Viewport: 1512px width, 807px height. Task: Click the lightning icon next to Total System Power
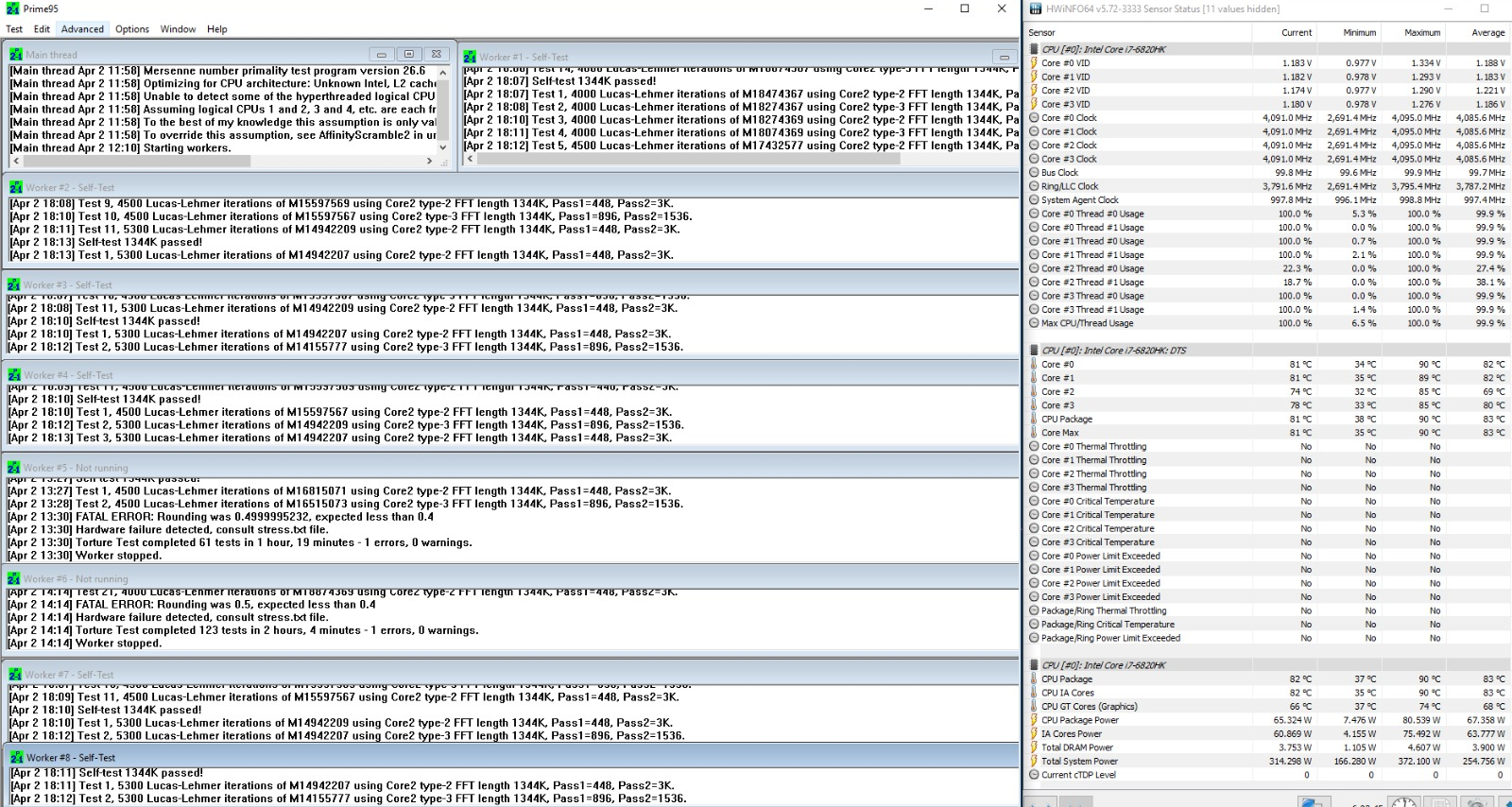click(x=1034, y=761)
